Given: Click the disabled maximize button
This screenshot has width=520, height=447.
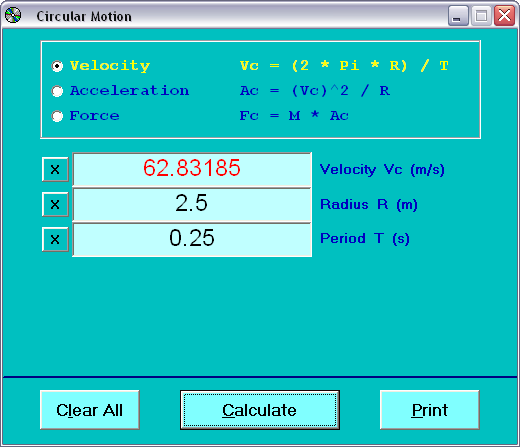Looking at the screenshot, I should click(x=481, y=15).
